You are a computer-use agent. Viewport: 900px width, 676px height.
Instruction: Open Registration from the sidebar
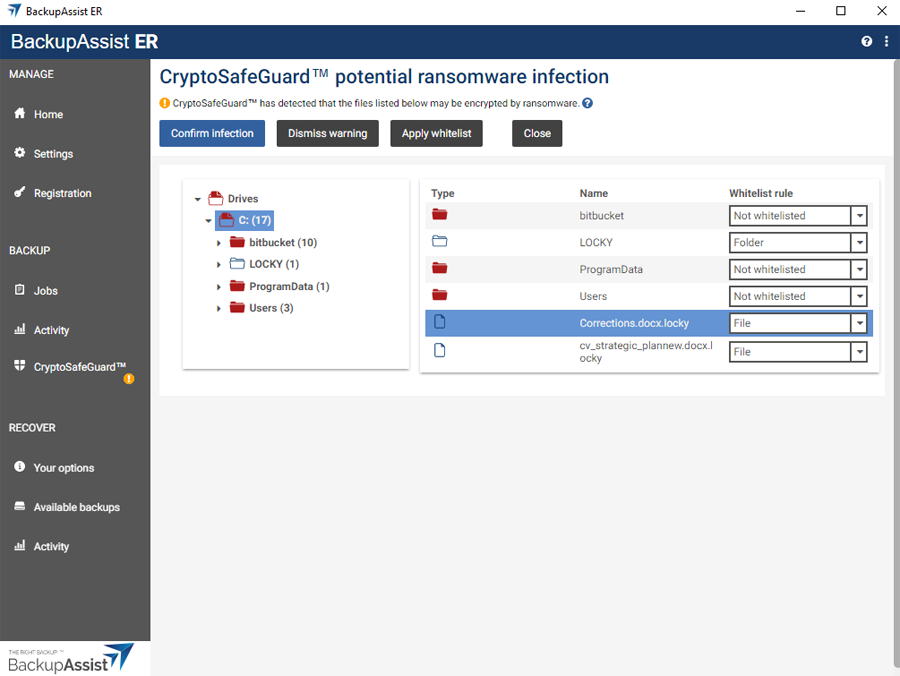[x=63, y=193]
